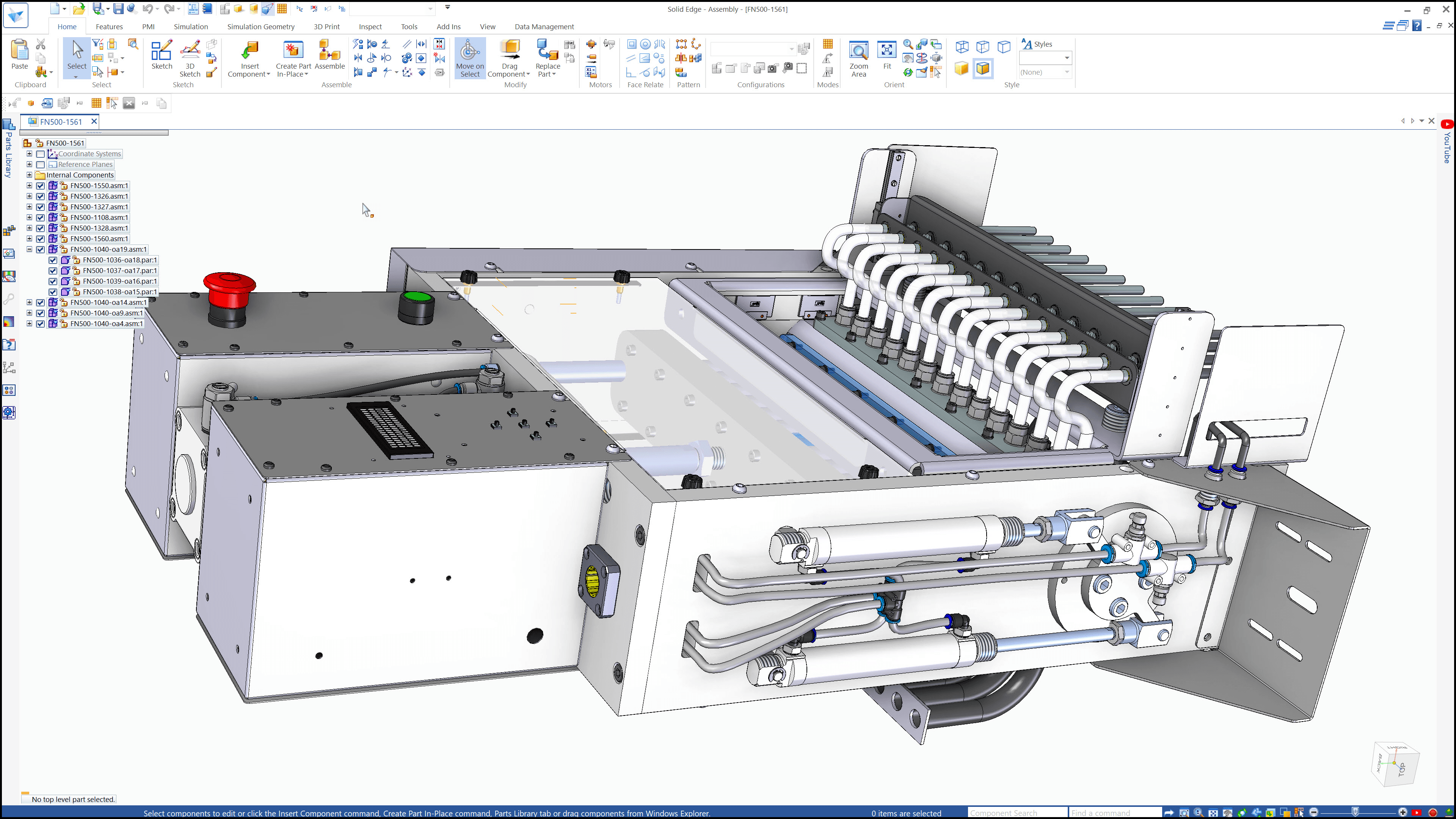Hide the FN500-1036-oa18.par:1 part
Viewport: 1456px width, 819px height.
pyautogui.click(x=53, y=260)
